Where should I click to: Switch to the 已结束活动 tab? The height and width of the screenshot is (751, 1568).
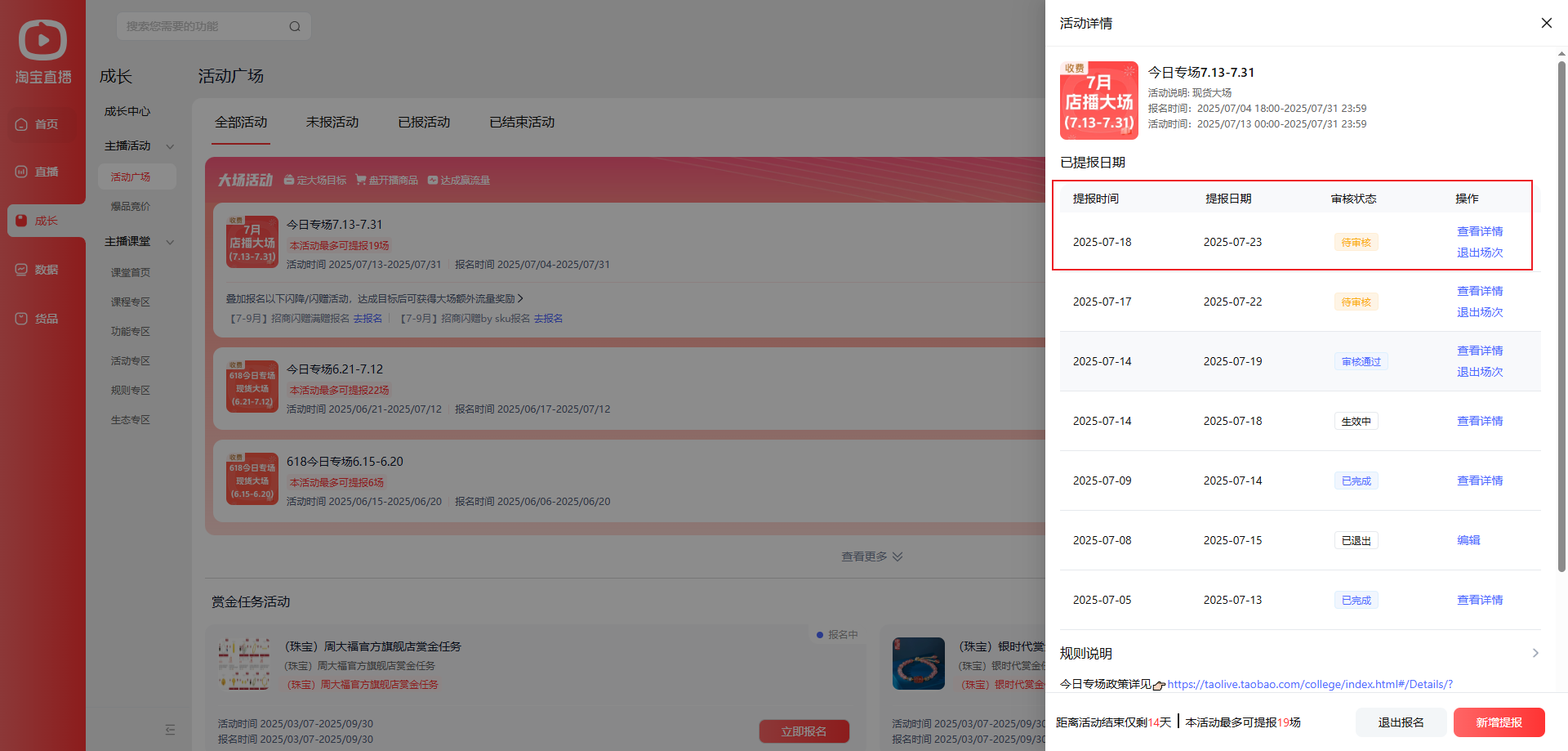(521, 122)
